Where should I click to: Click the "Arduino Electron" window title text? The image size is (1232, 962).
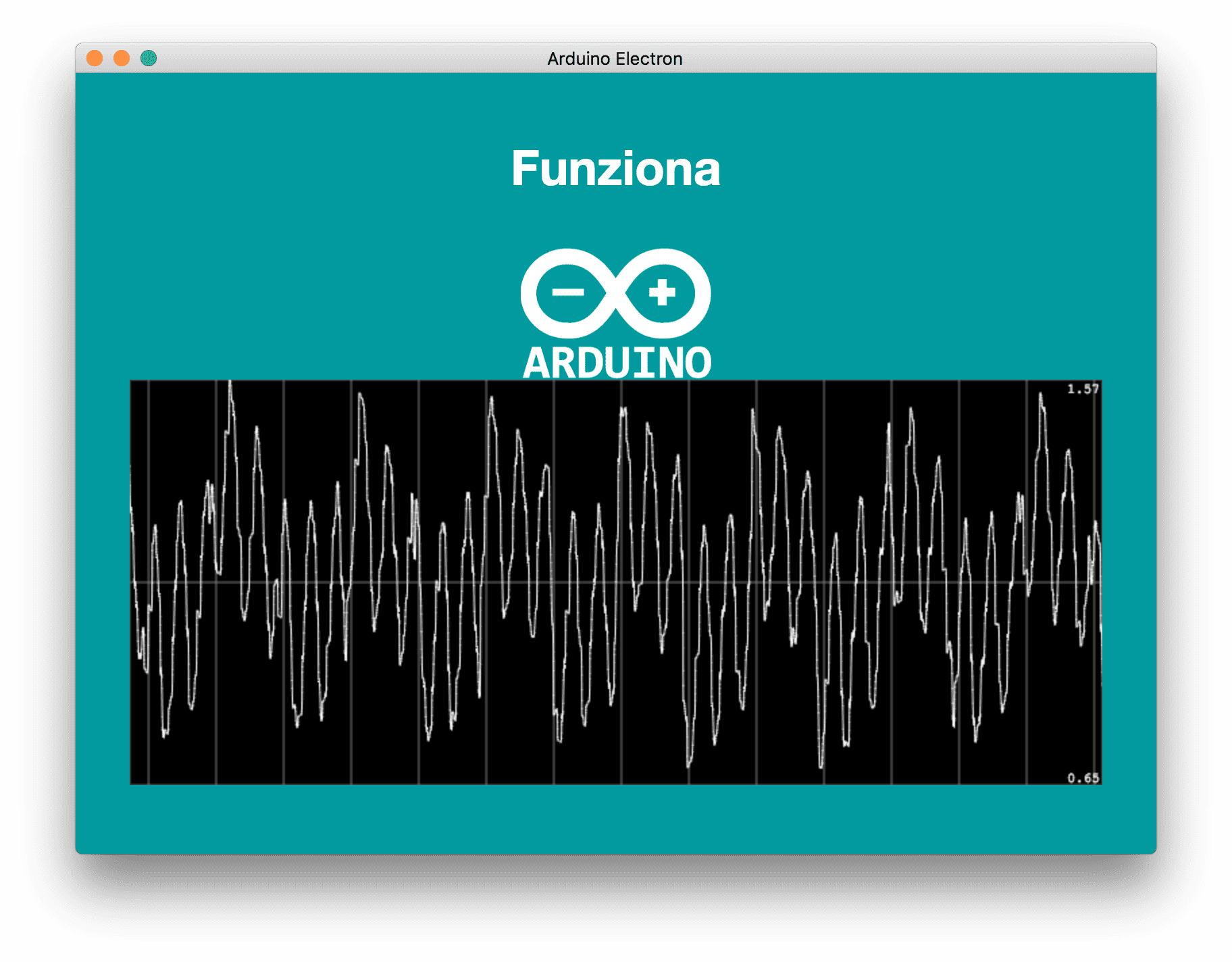coord(615,59)
